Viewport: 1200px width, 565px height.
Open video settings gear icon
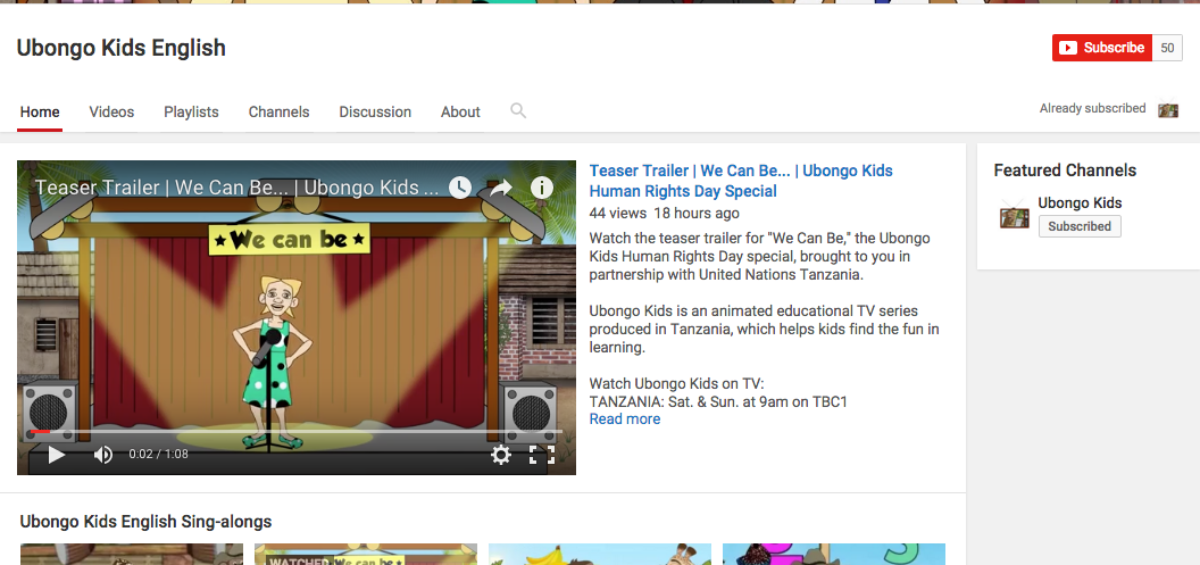[x=501, y=455]
